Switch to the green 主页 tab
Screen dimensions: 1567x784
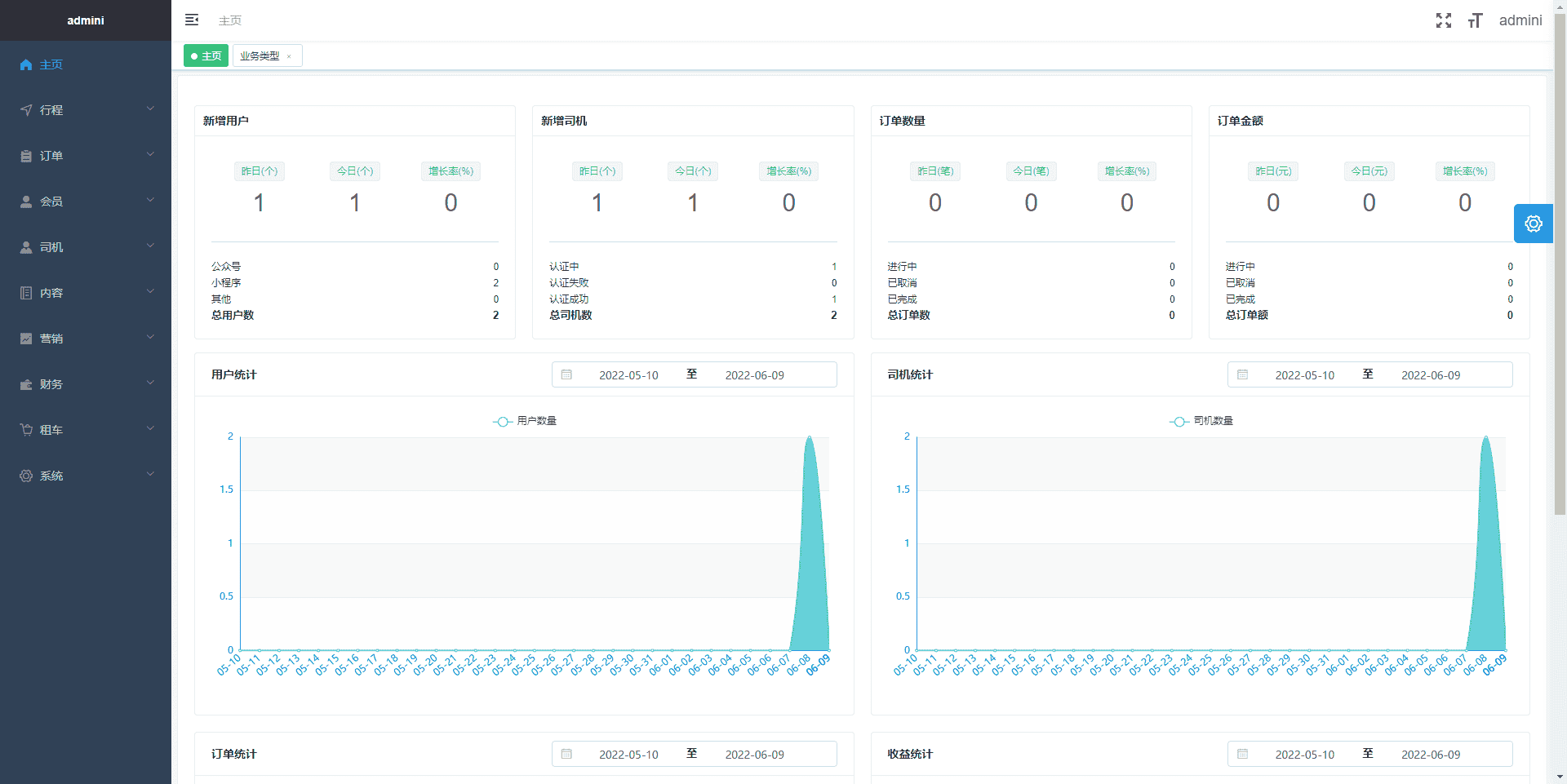point(206,55)
